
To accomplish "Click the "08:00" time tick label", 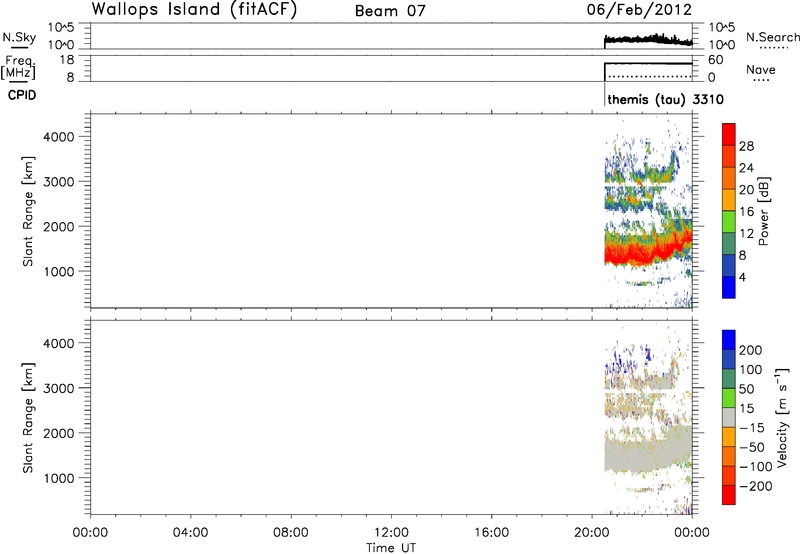I will tap(290, 533).
